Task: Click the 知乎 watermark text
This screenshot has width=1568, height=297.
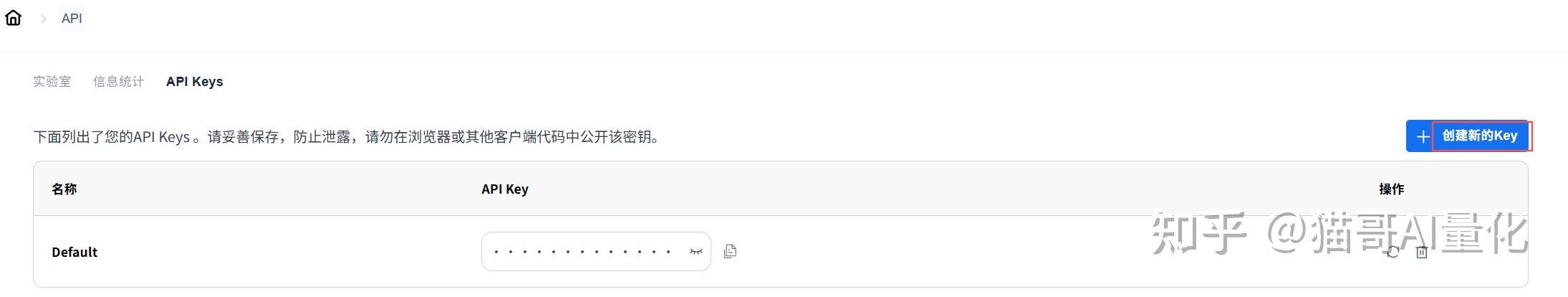Action: 1198,232
